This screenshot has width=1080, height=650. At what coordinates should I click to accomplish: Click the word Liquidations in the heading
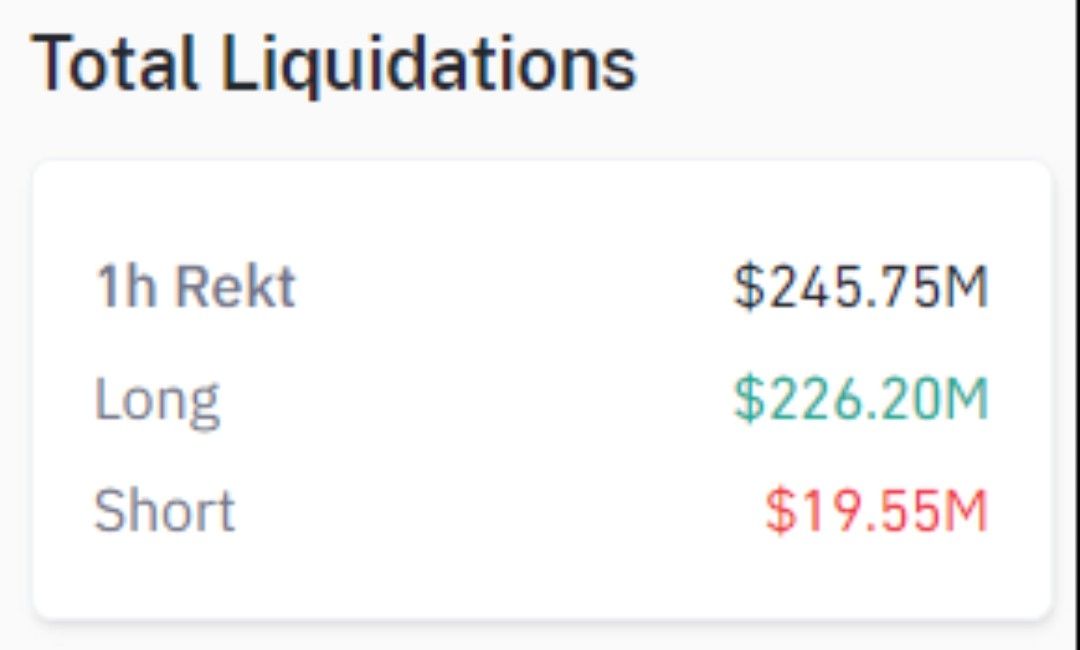pos(428,65)
